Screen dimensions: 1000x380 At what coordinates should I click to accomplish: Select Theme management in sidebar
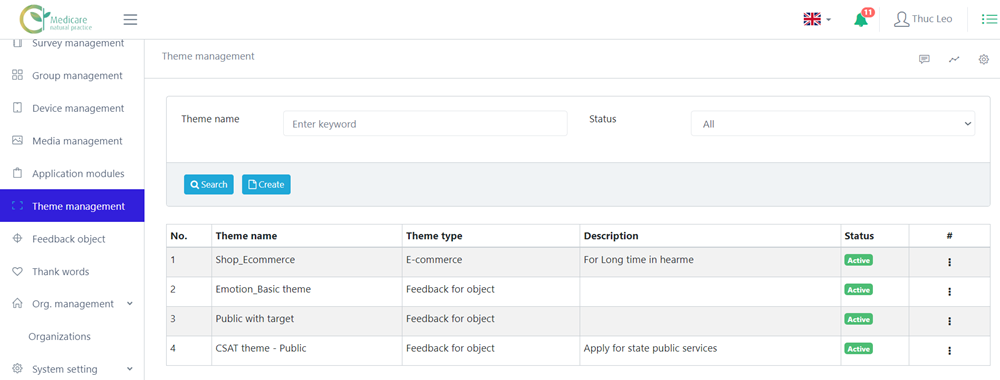click(72, 206)
